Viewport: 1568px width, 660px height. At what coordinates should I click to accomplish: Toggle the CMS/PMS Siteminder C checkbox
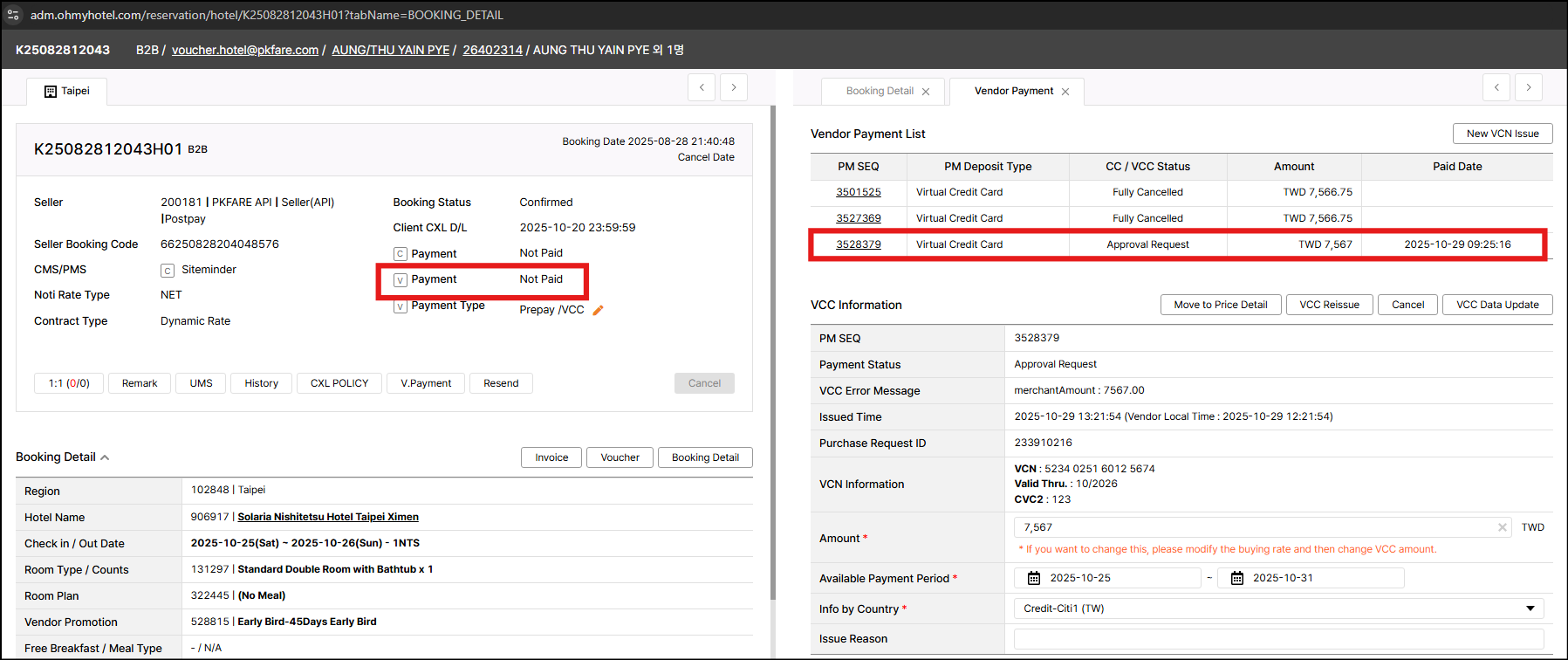click(168, 271)
